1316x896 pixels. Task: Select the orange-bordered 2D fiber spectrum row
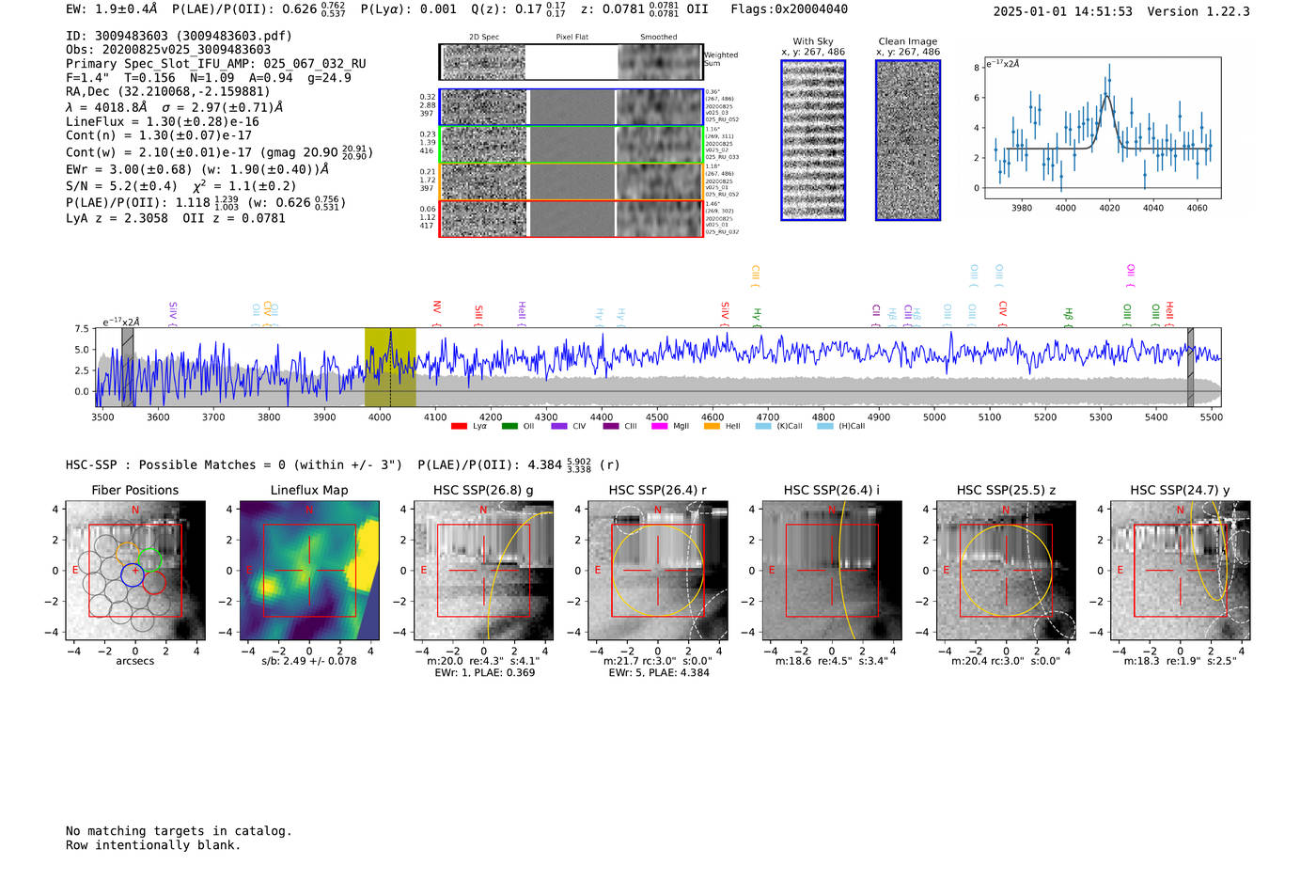pyautogui.click(x=572, y=181)
